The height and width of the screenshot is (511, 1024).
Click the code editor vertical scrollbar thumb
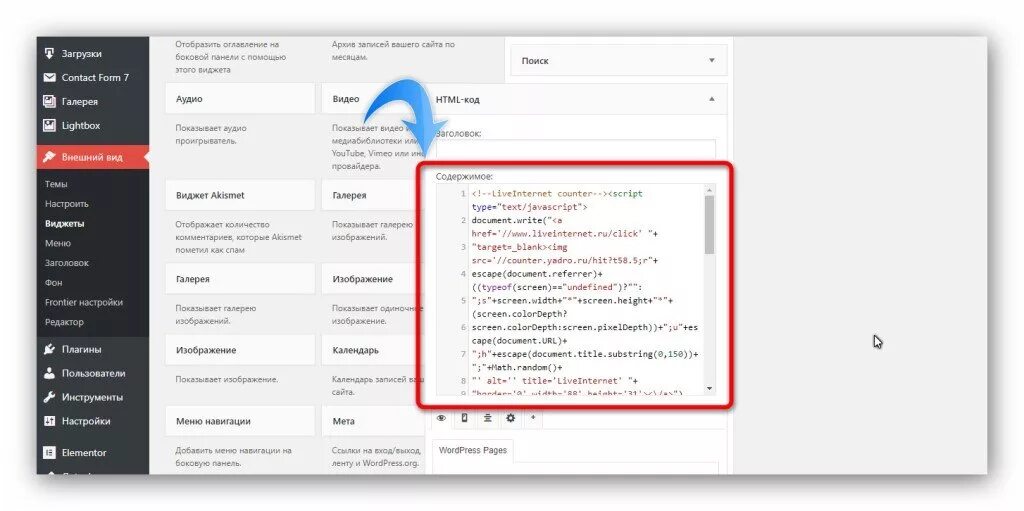click(x=710, y=224)
